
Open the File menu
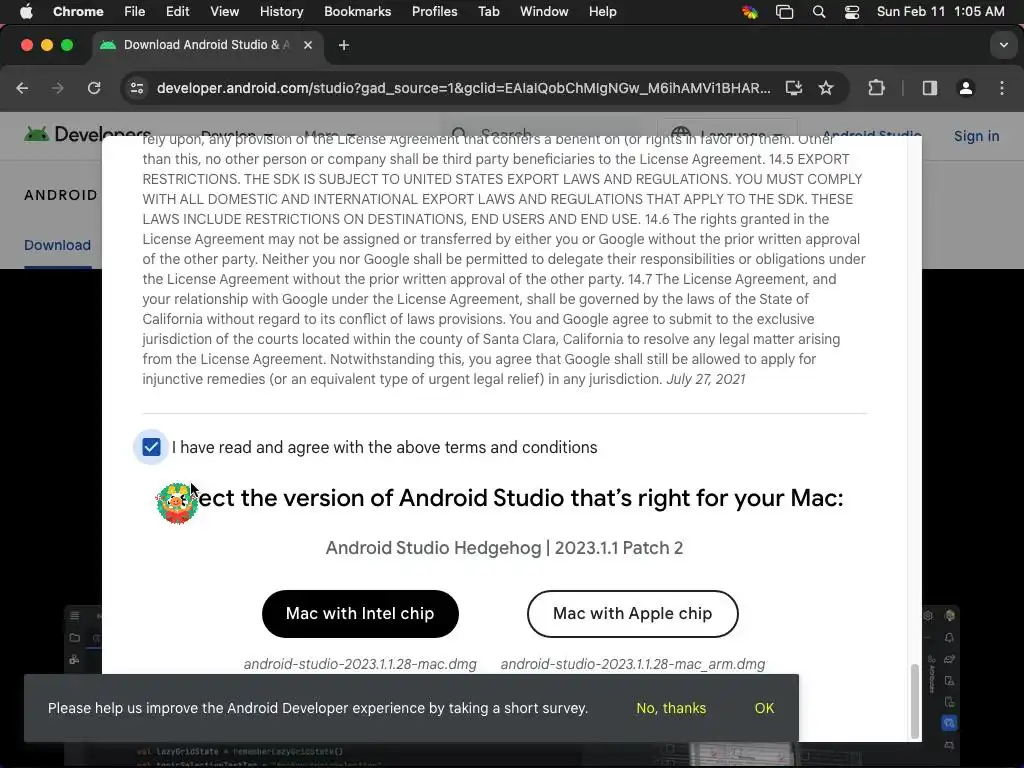(x=135, y=11)
